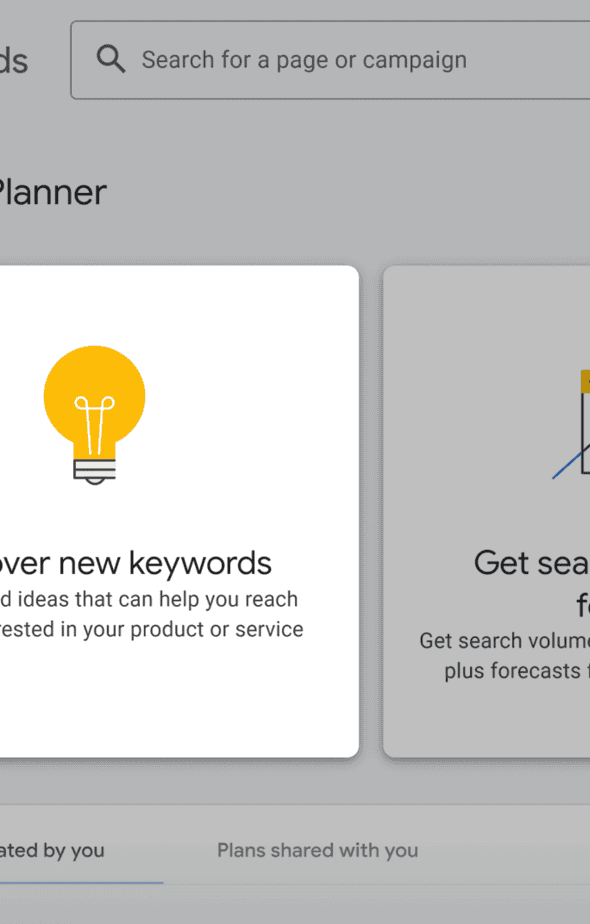The image size is (590, 924).
Task: Click the 'Get search volume' description line
Action: click(505, 641)
